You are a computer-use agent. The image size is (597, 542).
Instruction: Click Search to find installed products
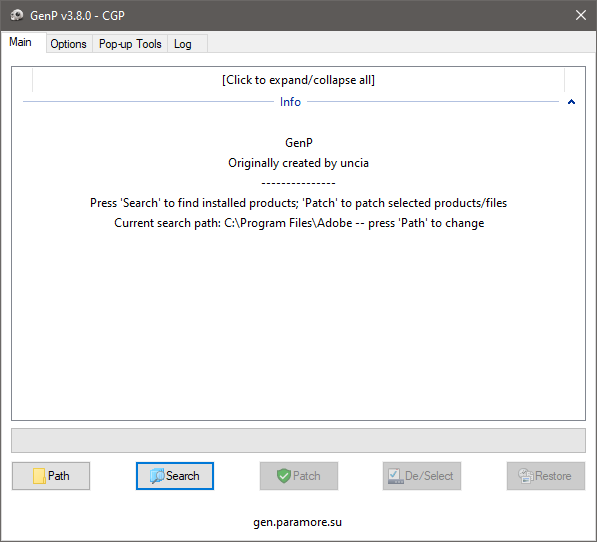pyautogui.click(x=175, y=476)
